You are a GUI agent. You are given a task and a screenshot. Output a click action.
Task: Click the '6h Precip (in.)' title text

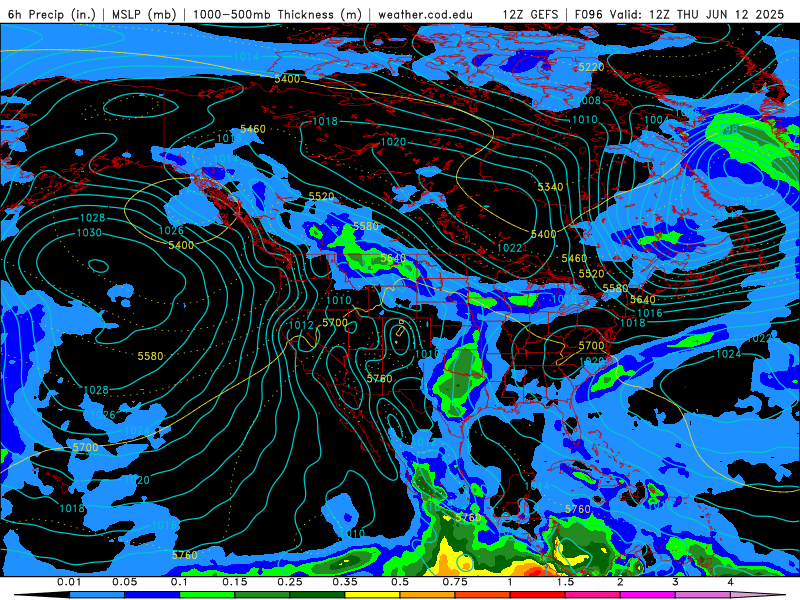[52, 14]
